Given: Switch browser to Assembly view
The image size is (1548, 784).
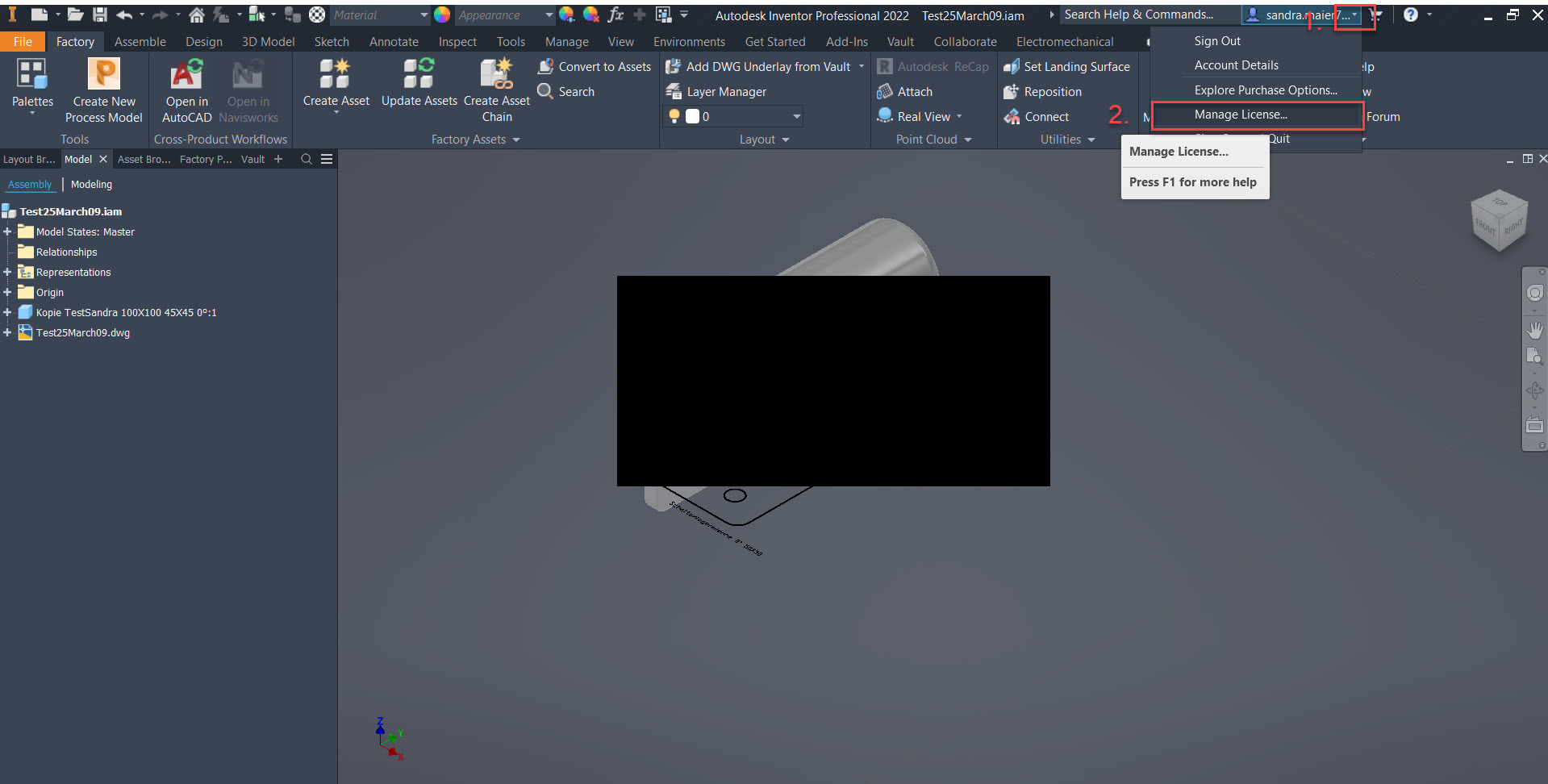Looking at the screenshot, I should (30, 185).
